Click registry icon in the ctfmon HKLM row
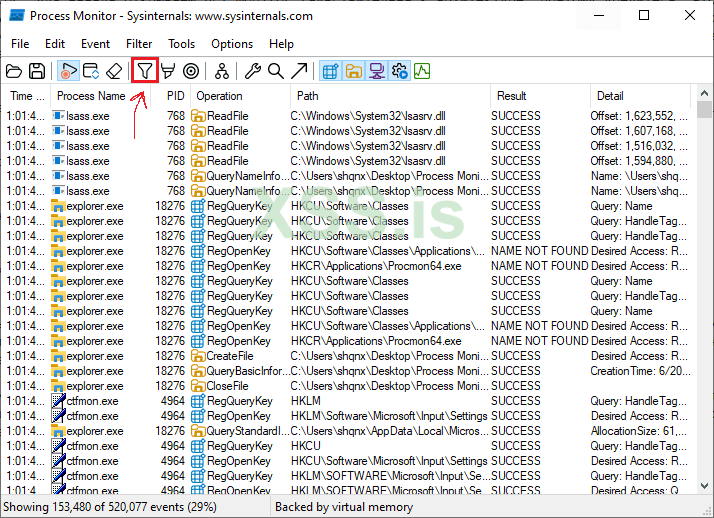This screenshot has width=714, height=518. click(x=198, y=401)
